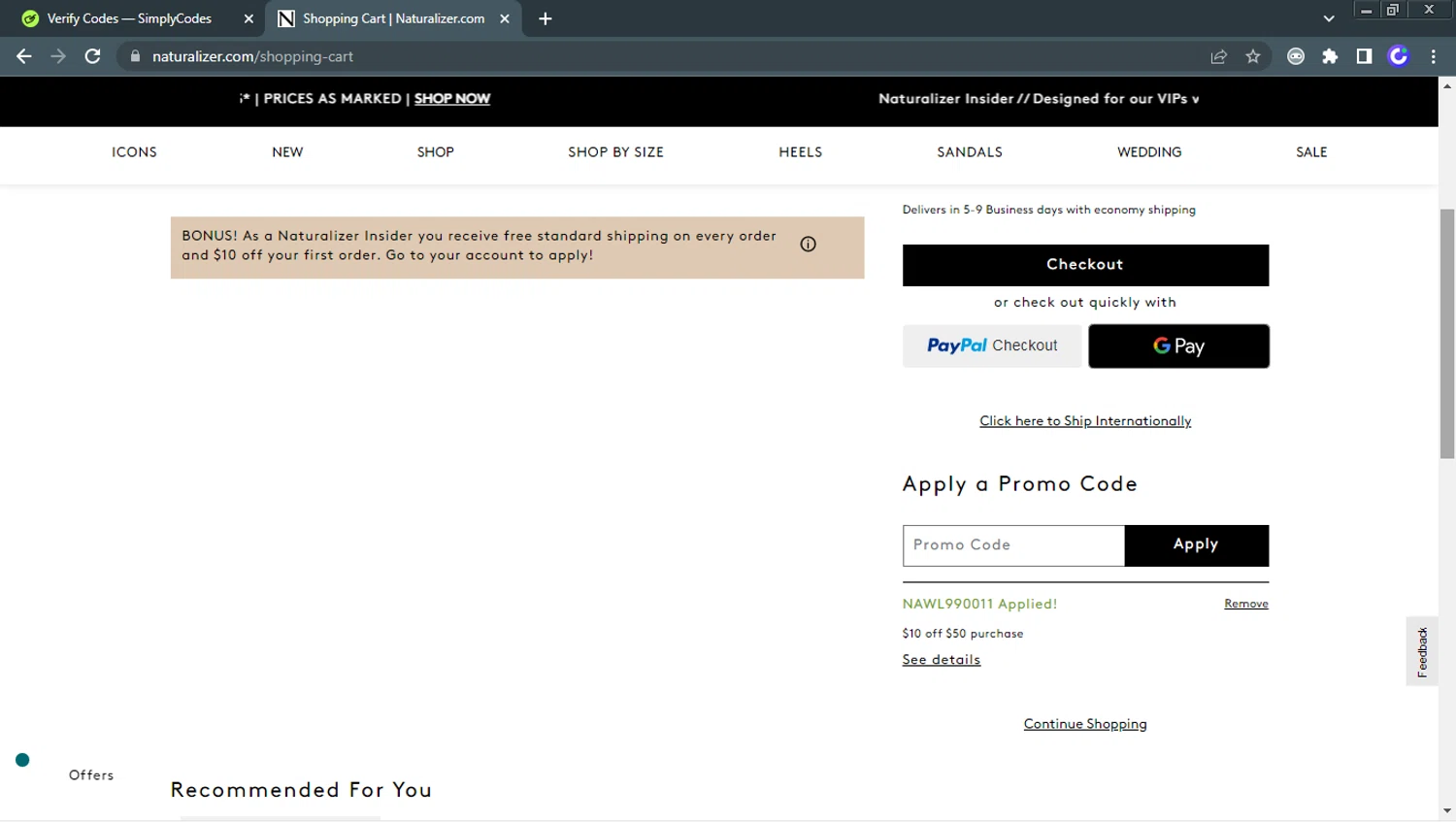Open the SALE navigation menu
Image resolution: width=1456 pixels, height=822 pixels.
1311,152
